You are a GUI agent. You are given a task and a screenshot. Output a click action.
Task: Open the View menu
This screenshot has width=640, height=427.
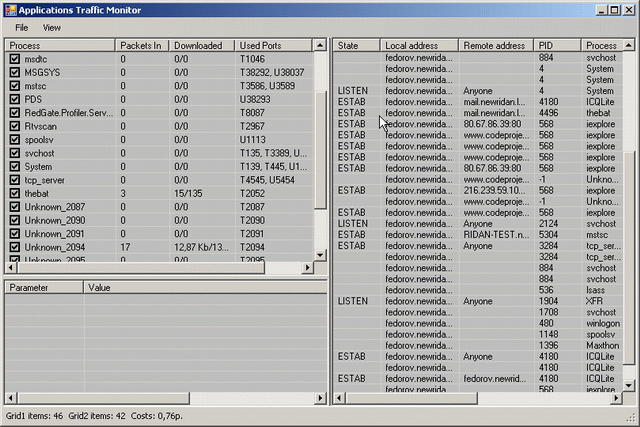coord(52,28)
